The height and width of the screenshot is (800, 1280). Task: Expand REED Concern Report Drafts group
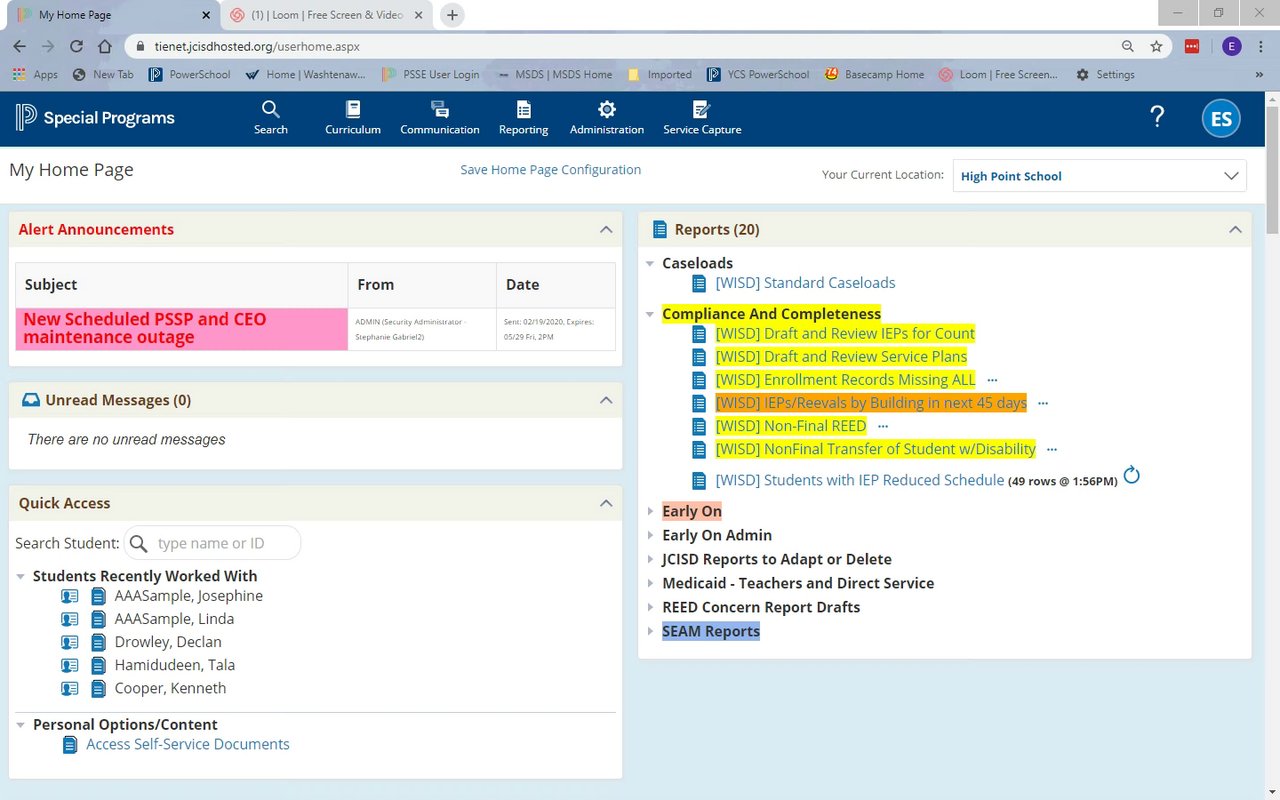(650, 607)
